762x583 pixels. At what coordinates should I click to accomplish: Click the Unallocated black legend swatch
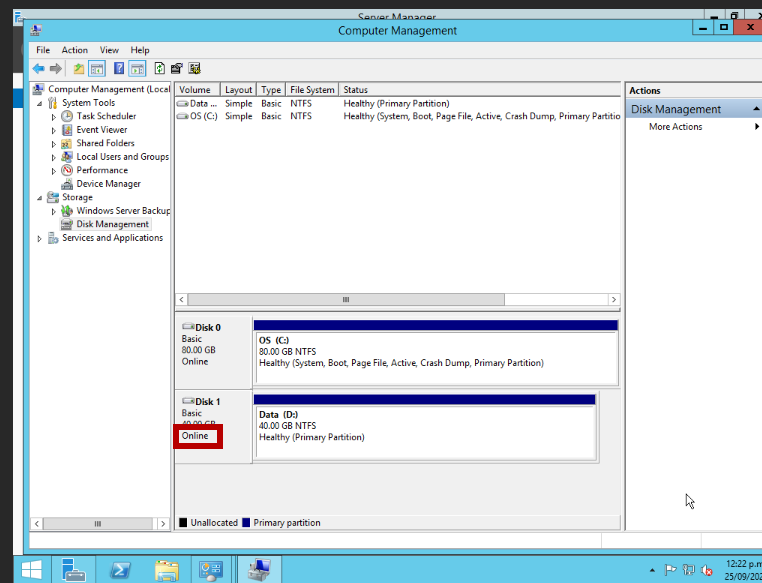183,523
